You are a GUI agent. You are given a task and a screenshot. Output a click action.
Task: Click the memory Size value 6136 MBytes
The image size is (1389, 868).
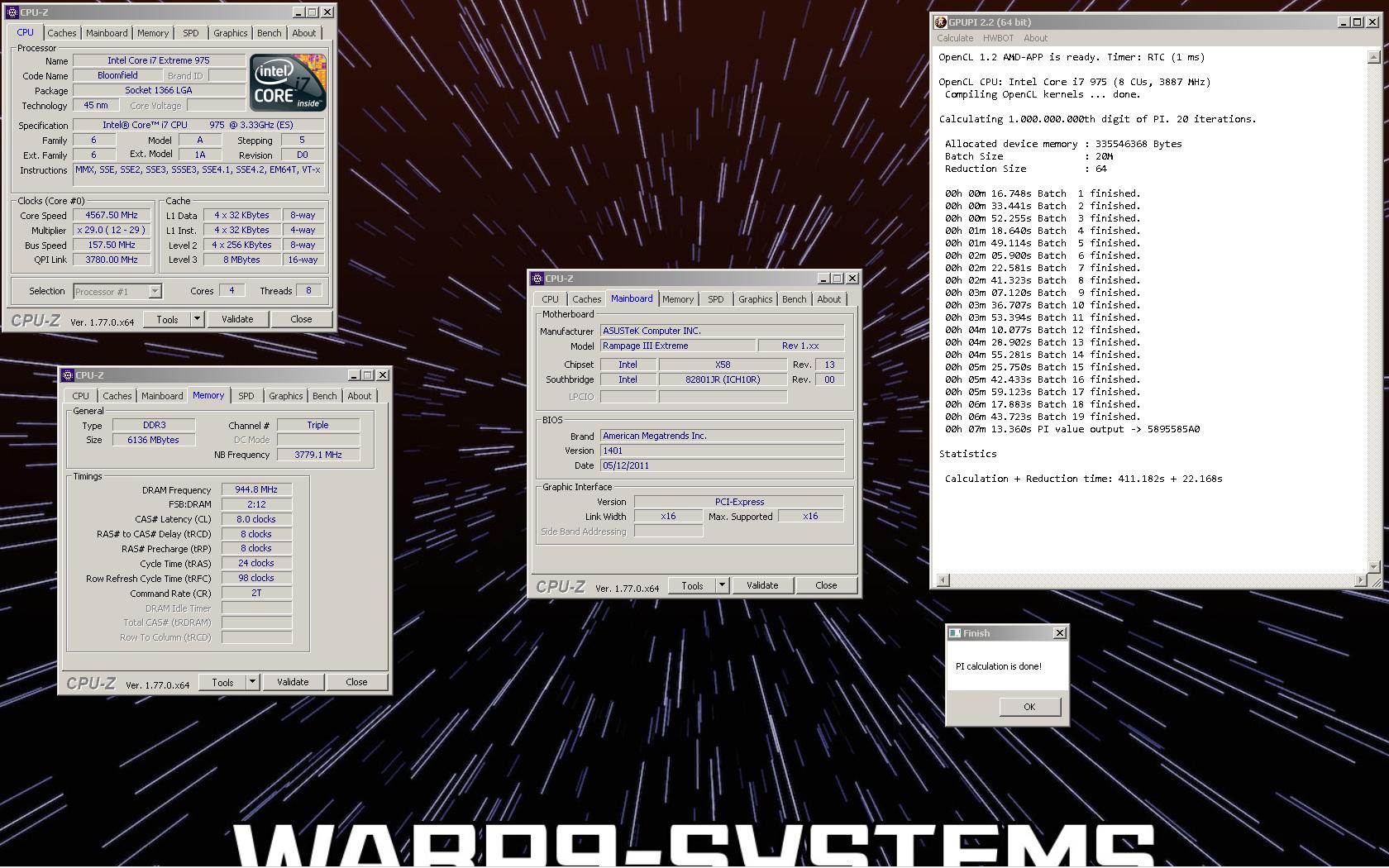(x=154, y=440)
